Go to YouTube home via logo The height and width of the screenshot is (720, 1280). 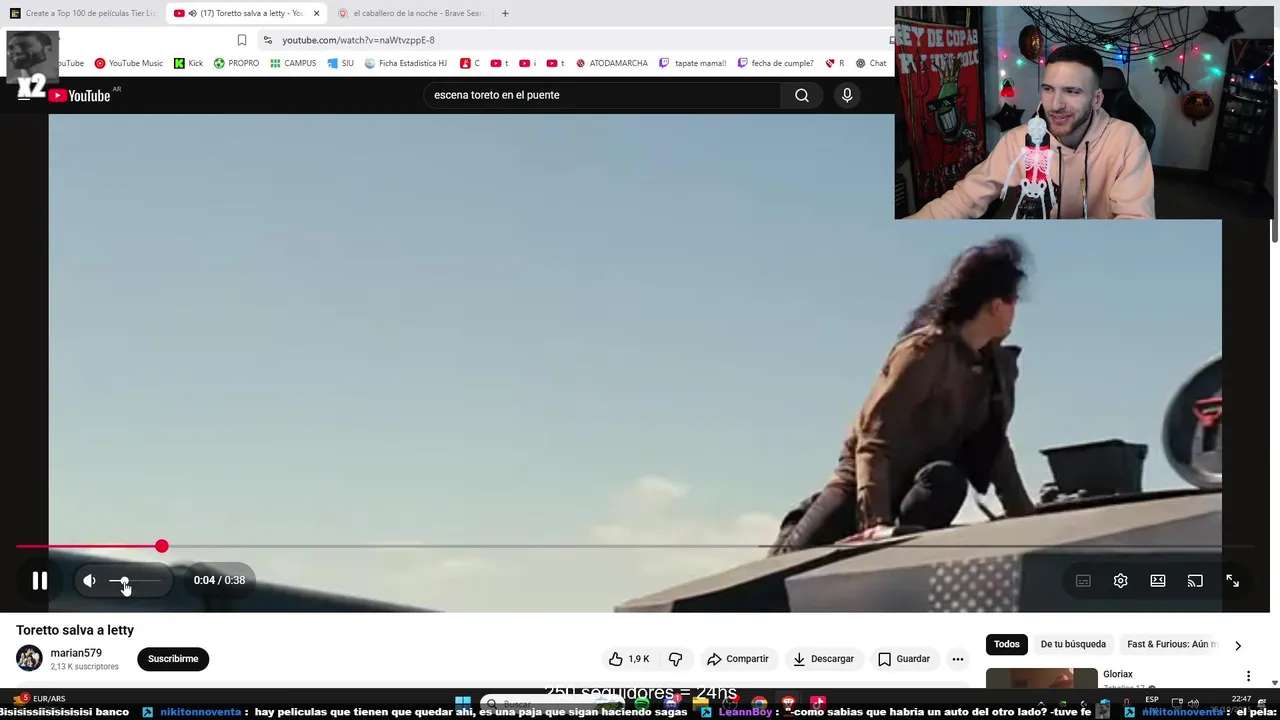pyautogui.click(x=80, y=95)
